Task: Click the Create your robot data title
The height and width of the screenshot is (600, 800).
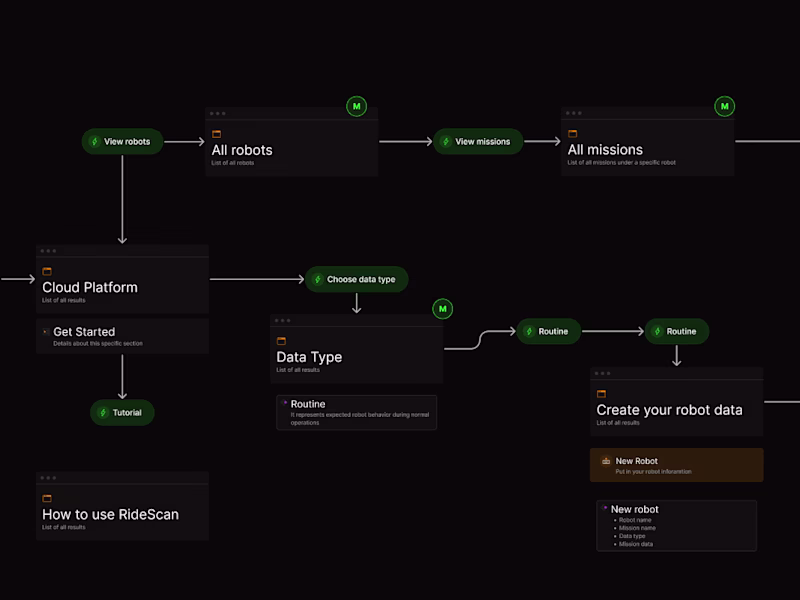Action: [x=669, y=410]
